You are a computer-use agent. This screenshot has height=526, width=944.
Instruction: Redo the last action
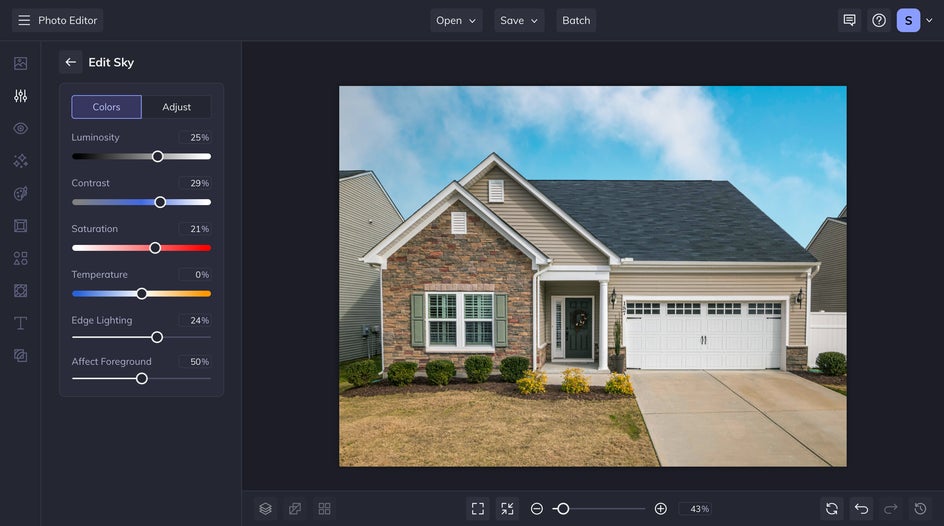click(891, 509)
